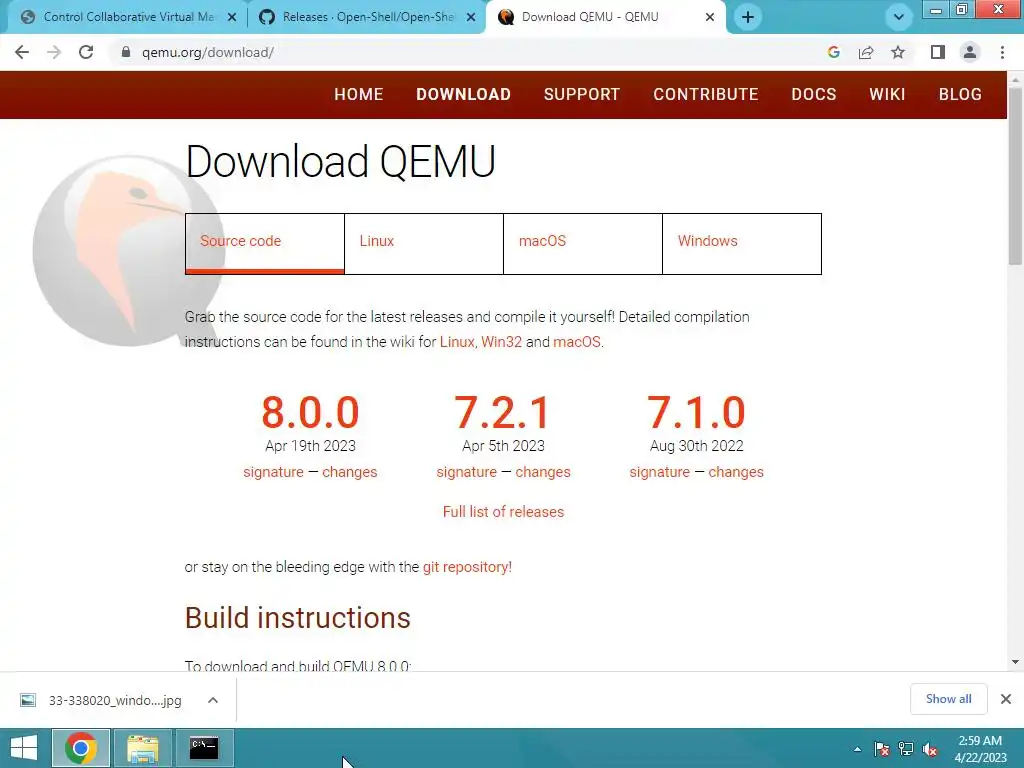Open a new browser tab
Image resolution: width=1024 pixels, height=768 pixels.
point(748,17)
